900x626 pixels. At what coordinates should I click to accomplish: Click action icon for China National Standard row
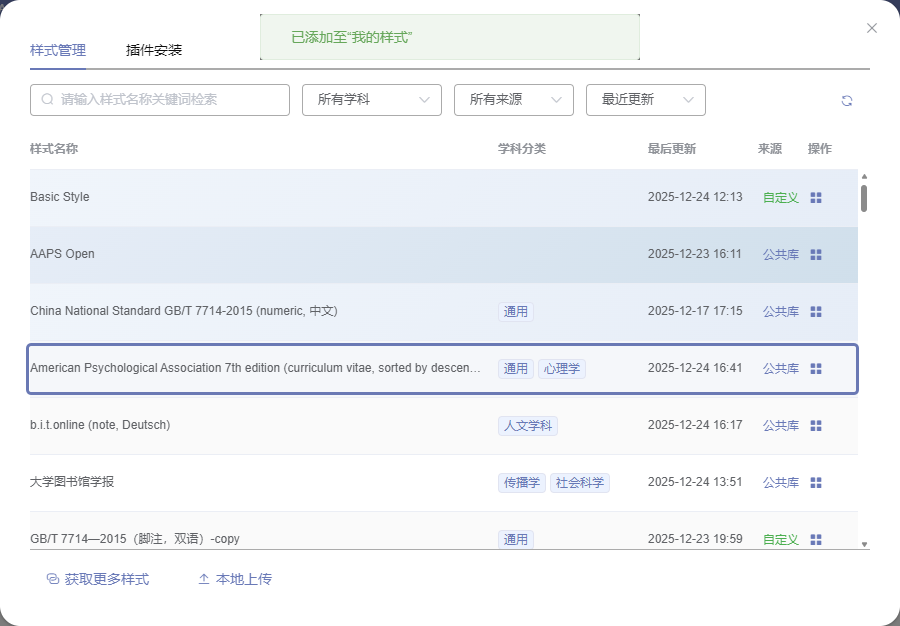click(816, 312)
